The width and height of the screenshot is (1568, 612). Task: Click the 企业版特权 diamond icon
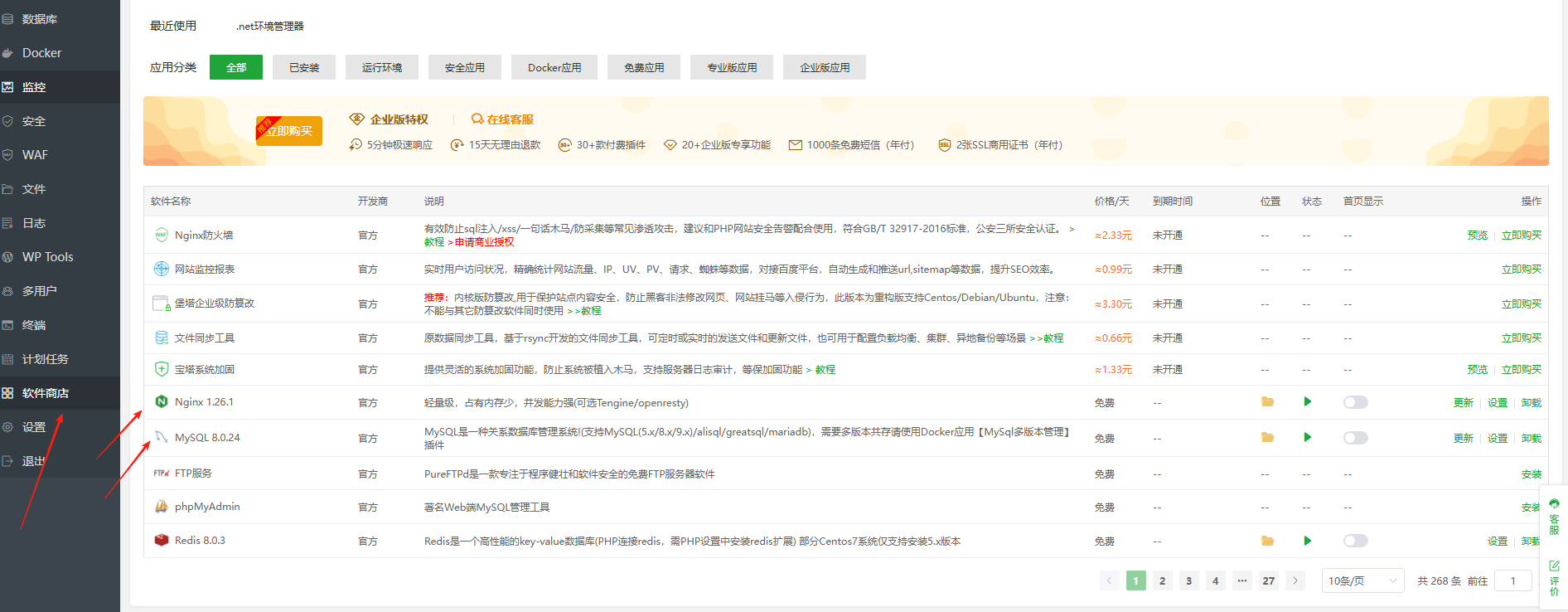point(357,119)
